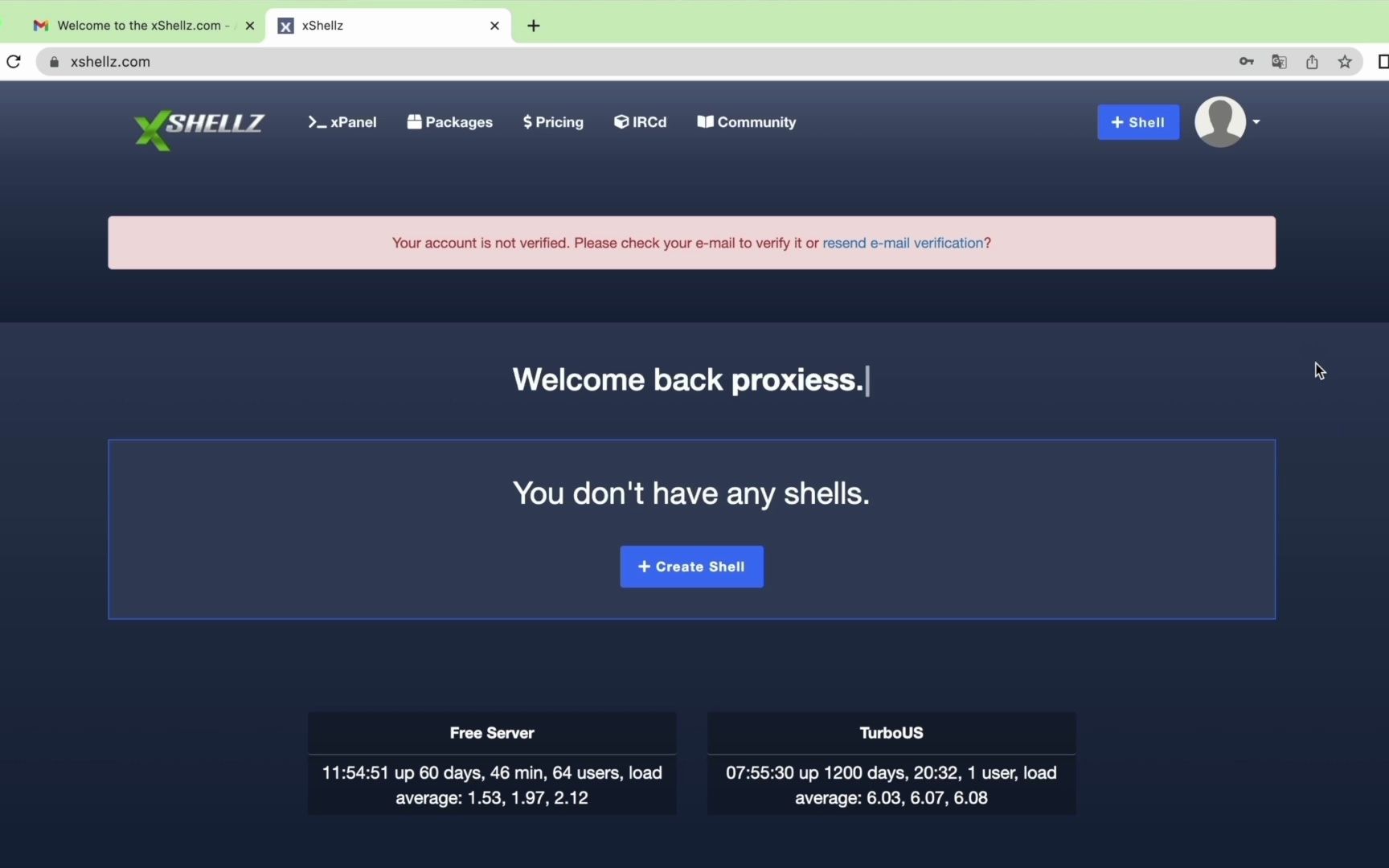The width and height of the screenshot is (1389, 868).
Task: Open the xPanel menu item
Action: point(342,122)
